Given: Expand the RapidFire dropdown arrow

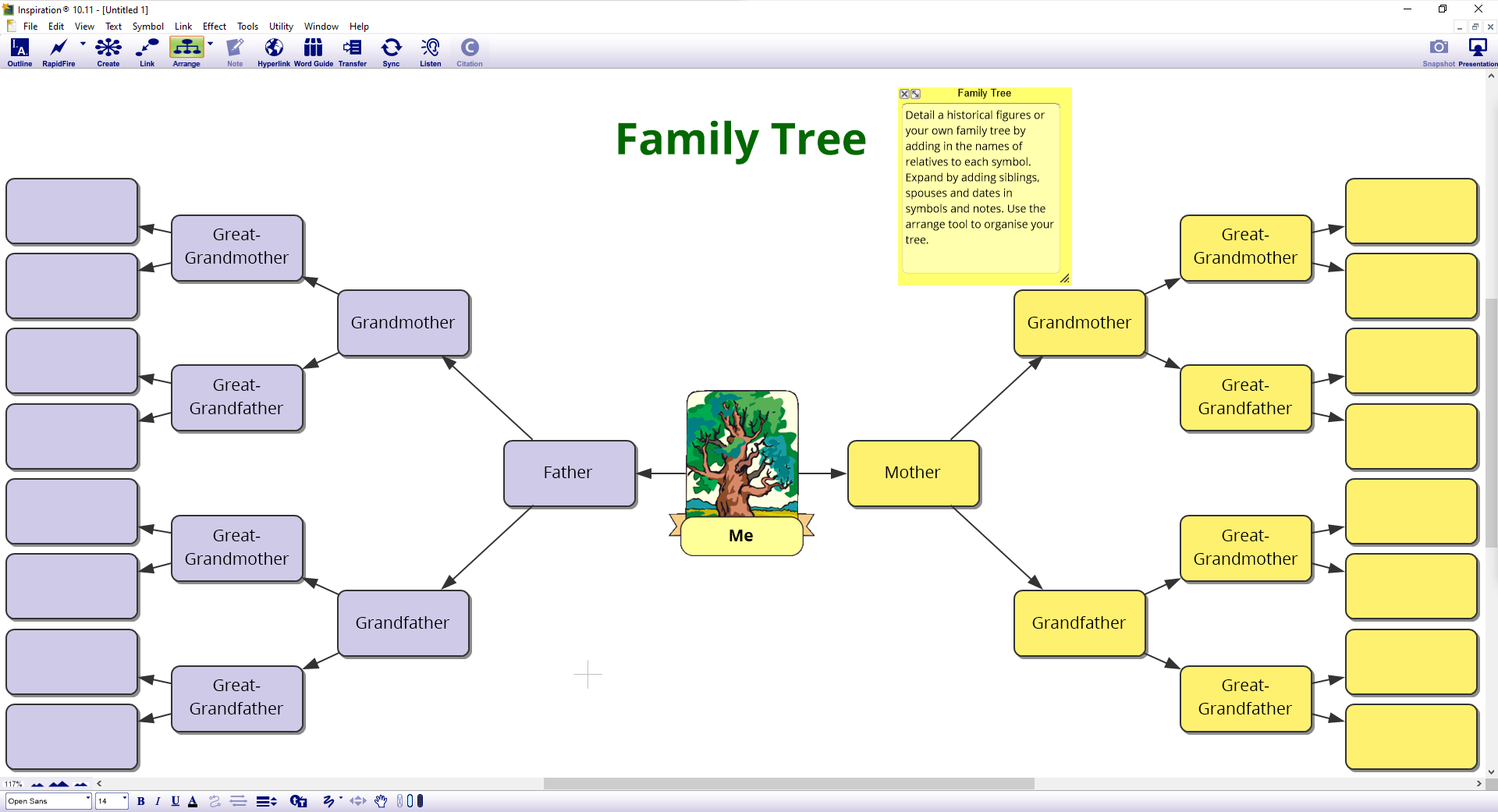Looking at the screenshot, I should pyautogui.click(x=83, y=44).
